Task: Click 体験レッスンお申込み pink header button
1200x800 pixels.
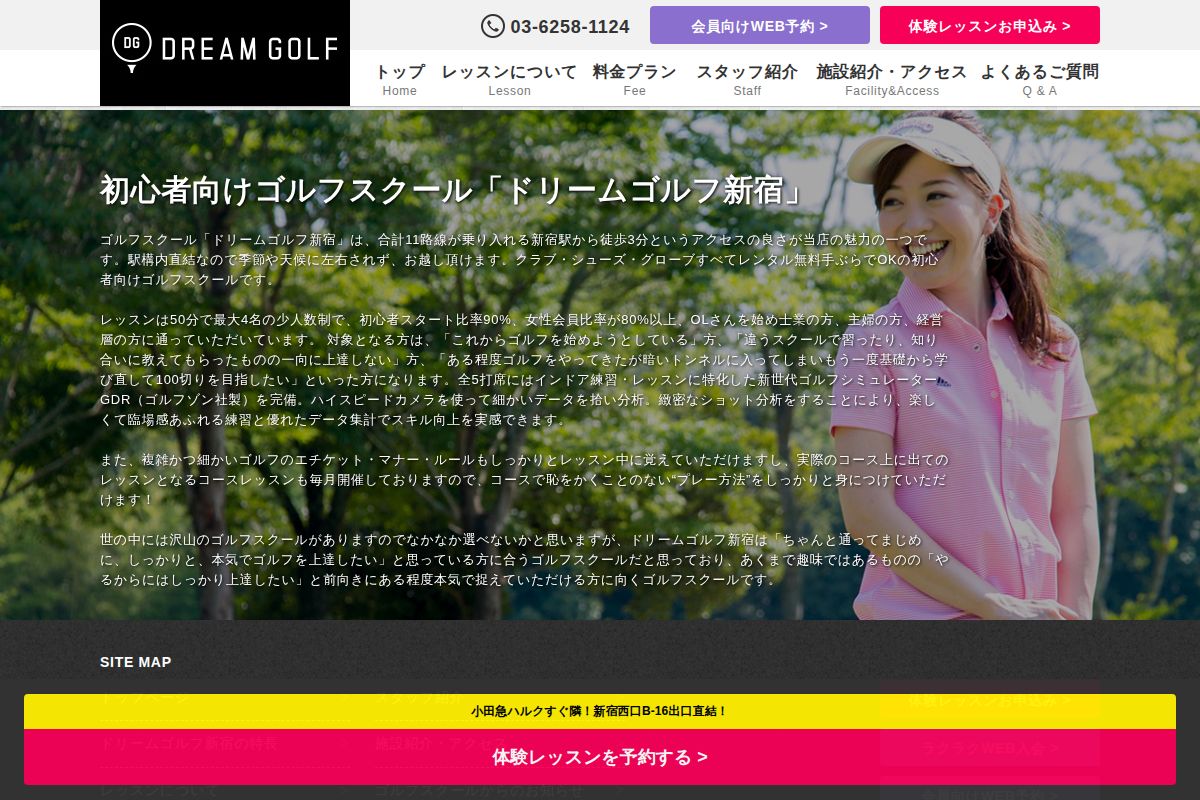Action: [x=990, y=25]
